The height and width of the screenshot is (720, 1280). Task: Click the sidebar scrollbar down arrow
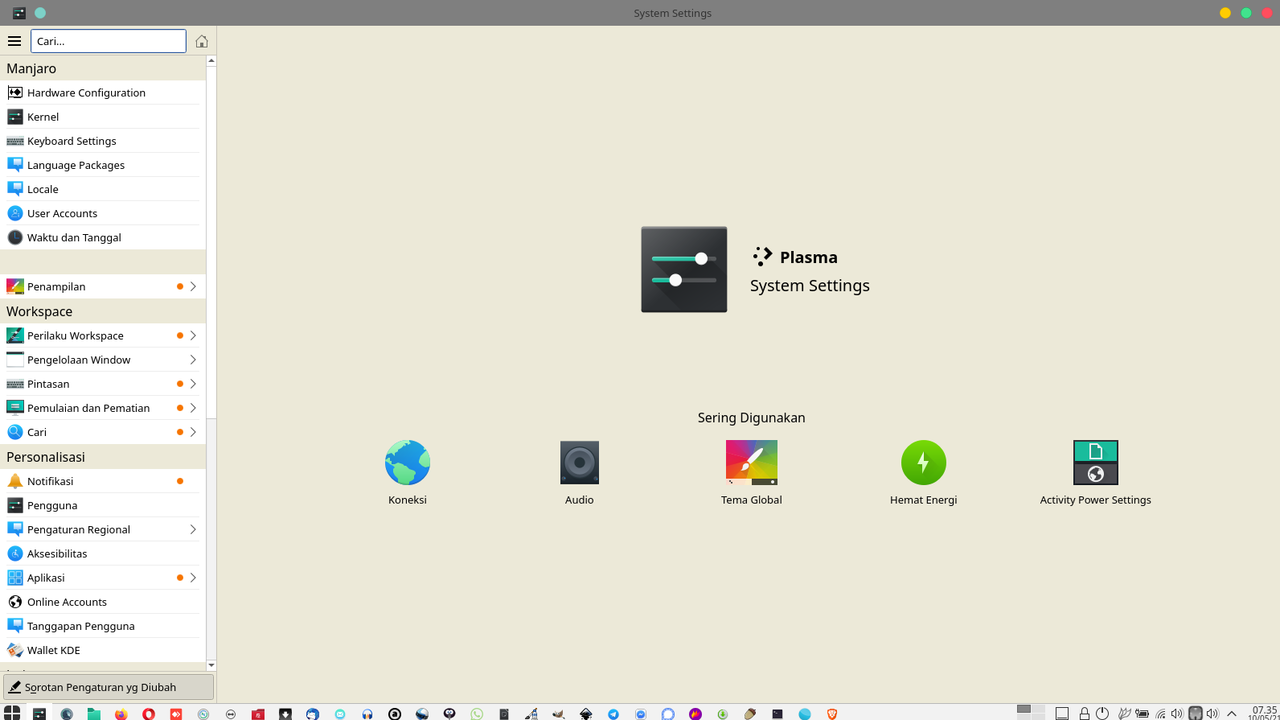tap(211, 665)
